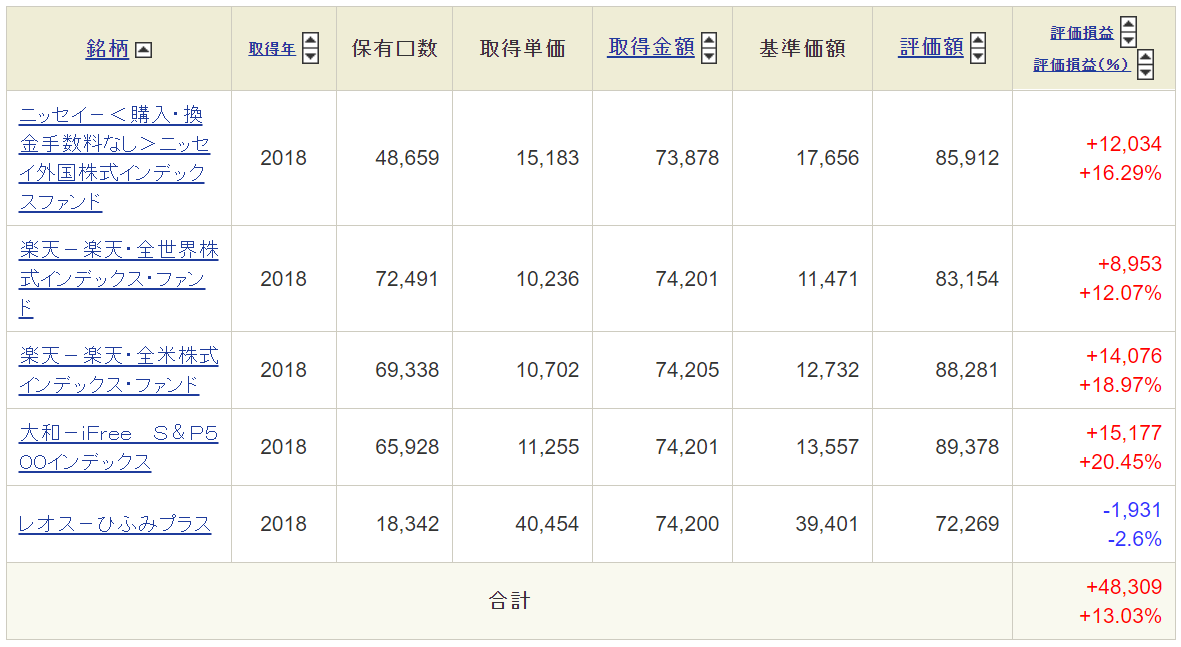Select the 11,471 base price cell
The image size is (1181, 647).
pos(828,279)
